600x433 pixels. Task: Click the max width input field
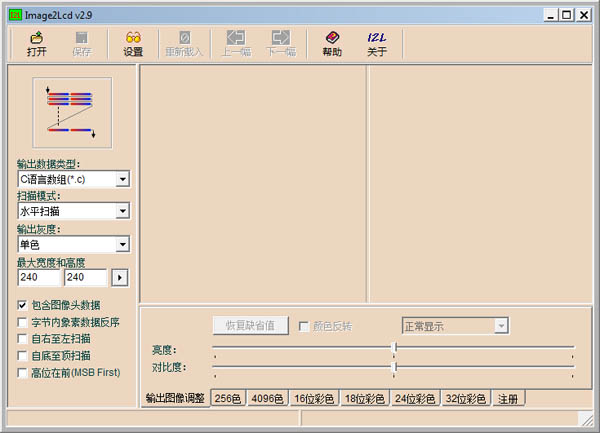point(39,277)
